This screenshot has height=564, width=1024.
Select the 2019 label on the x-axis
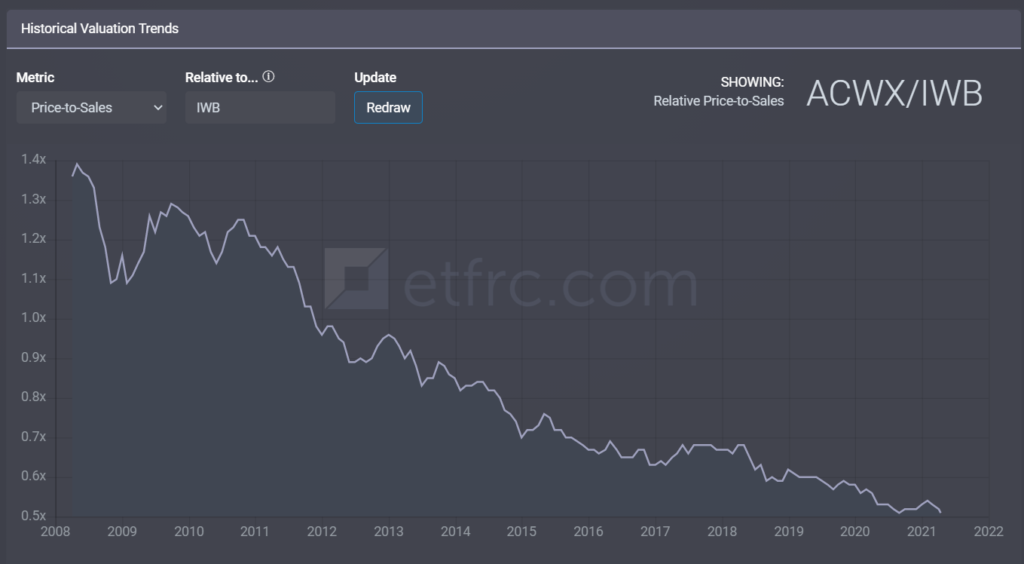(x=788, y=531)
